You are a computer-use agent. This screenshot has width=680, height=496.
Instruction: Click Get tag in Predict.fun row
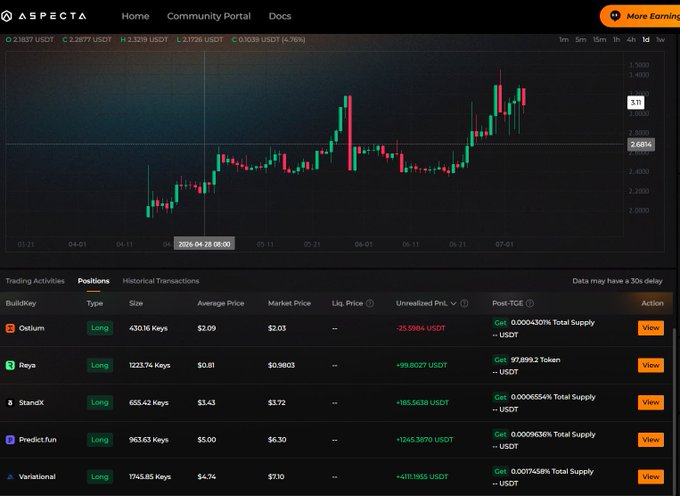pos(500,434)
